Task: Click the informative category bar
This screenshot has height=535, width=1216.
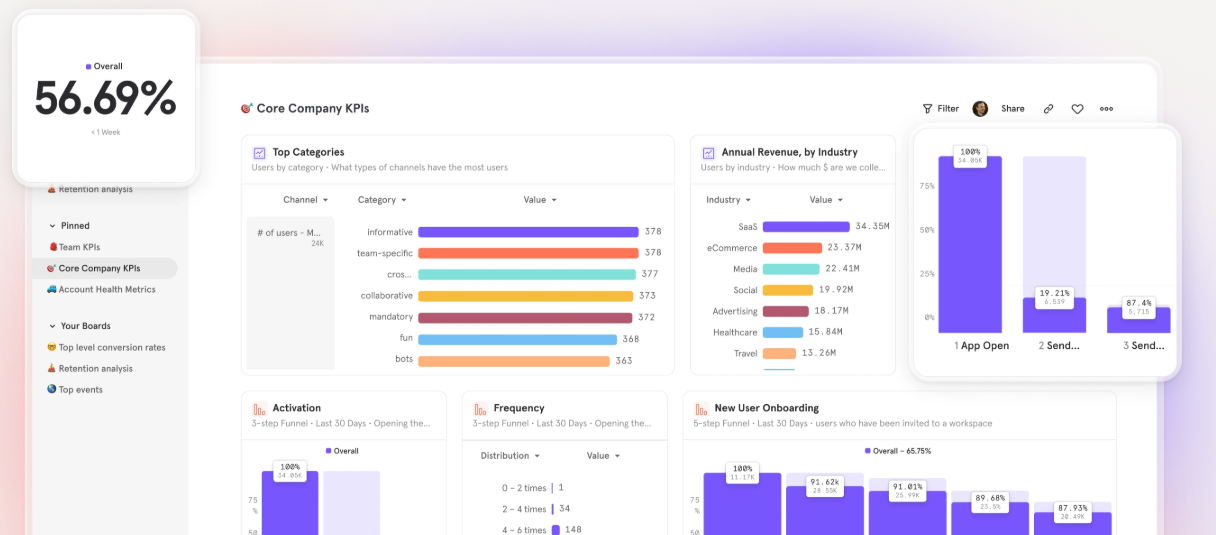Action: click(x=528, y=232)
